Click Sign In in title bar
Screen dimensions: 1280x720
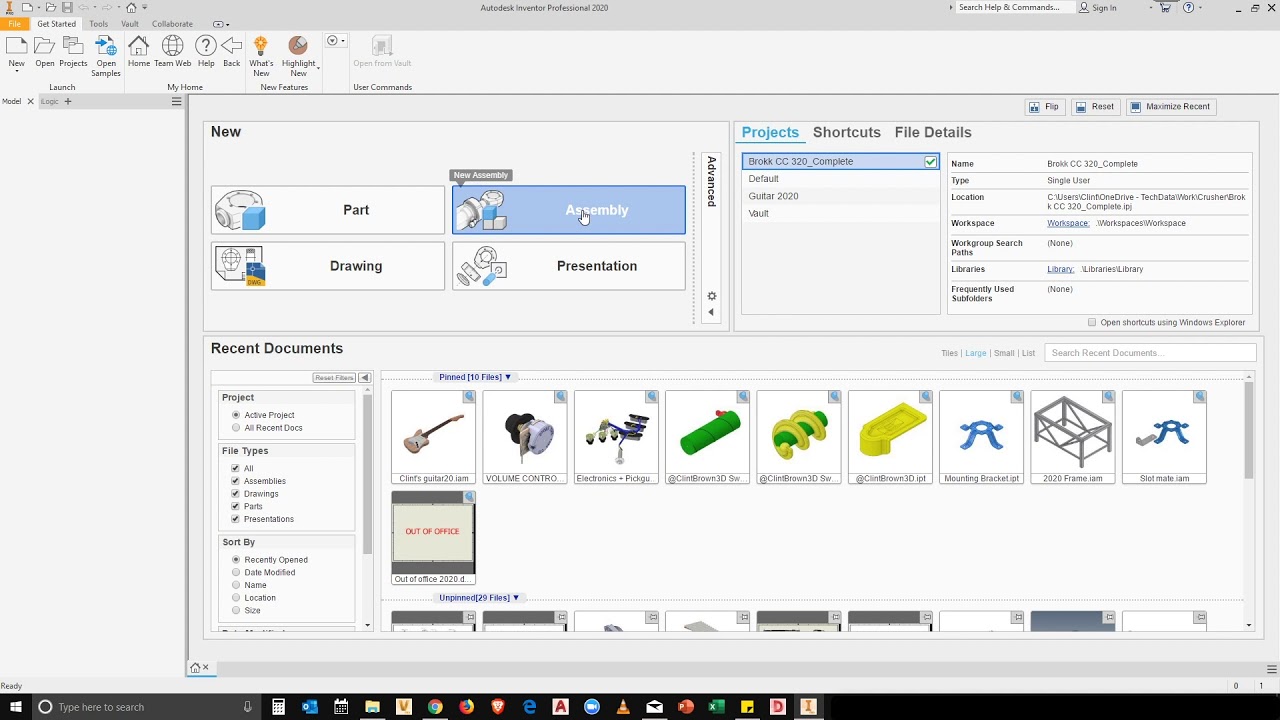coord(1097,8)
